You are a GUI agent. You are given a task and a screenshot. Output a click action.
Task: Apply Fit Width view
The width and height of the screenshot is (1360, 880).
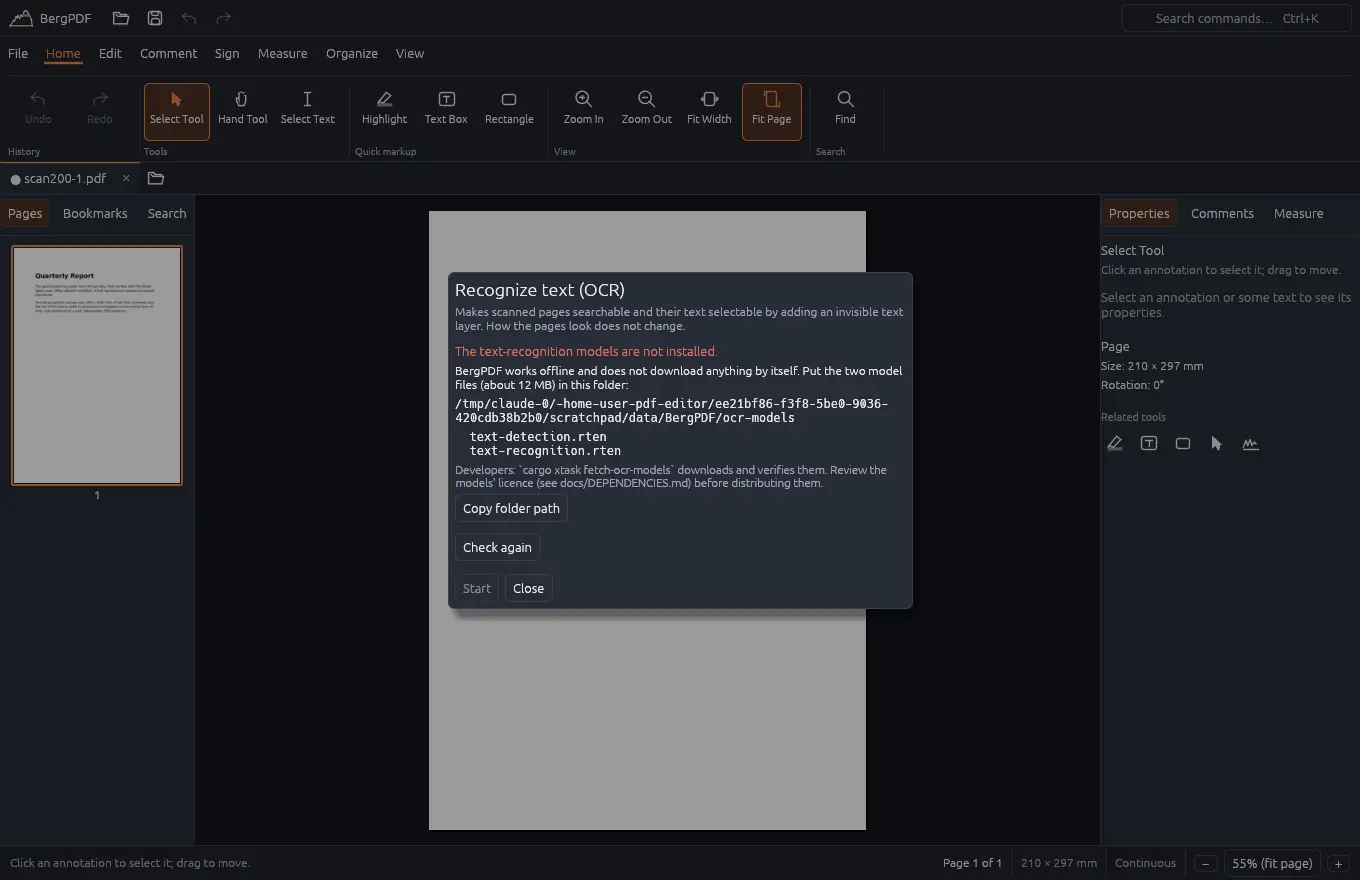coord(709,111)
